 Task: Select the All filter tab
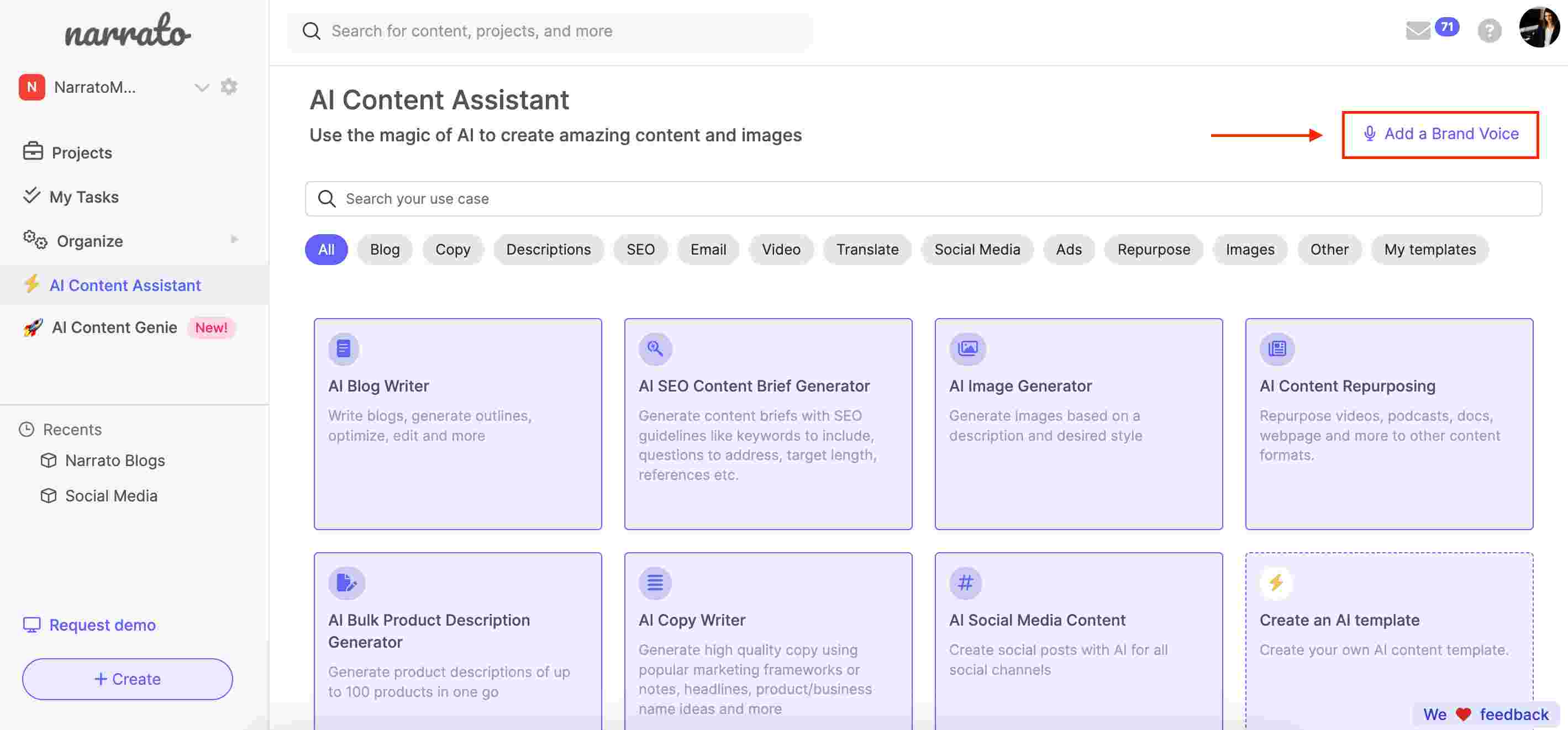pyautogui.click(x=326, y=249)
